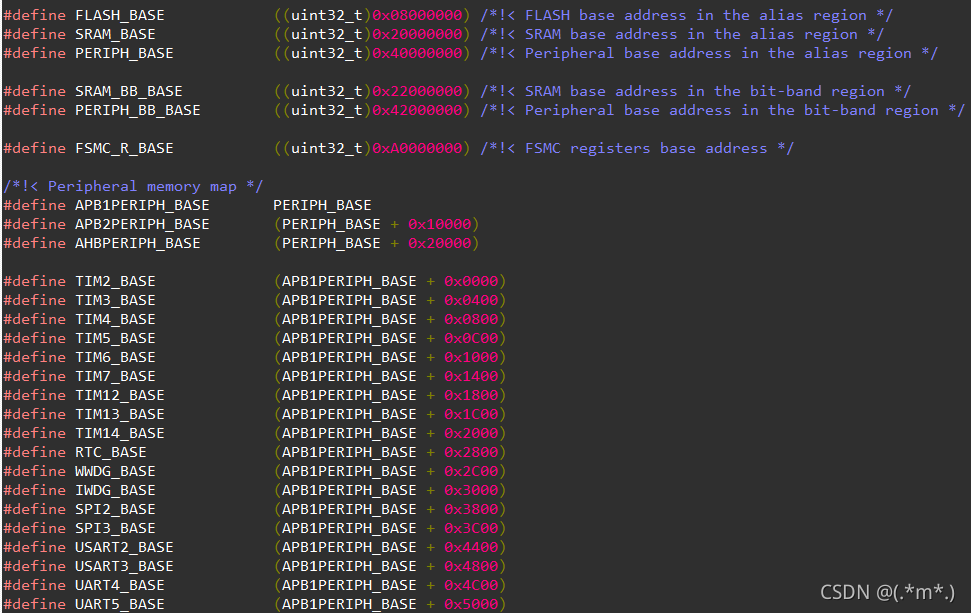Image resolution: width=971 pixels, height=613 pixels.
Task: Click the UART4_BASE macro name
Action: click(x=120, y=585)
